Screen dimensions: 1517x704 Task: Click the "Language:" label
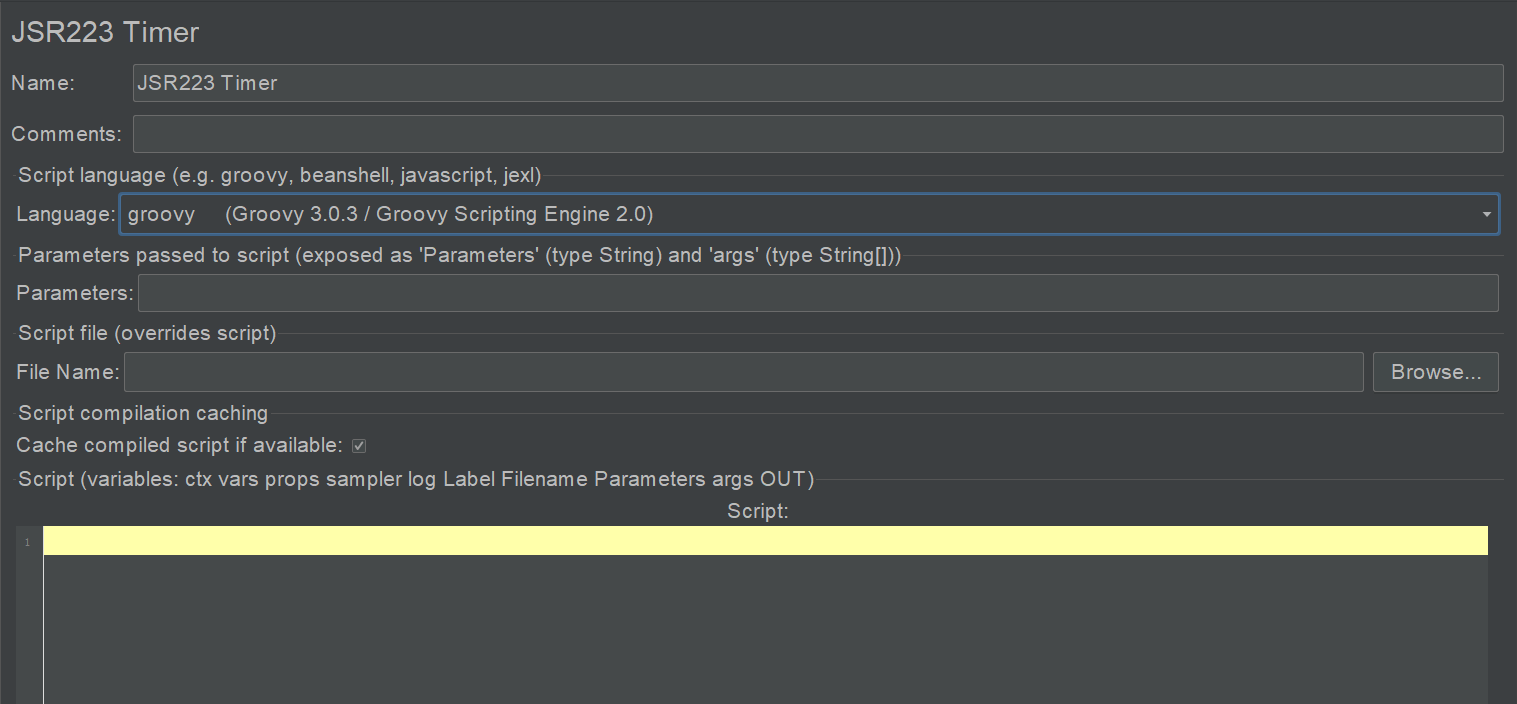coord(66,214)
